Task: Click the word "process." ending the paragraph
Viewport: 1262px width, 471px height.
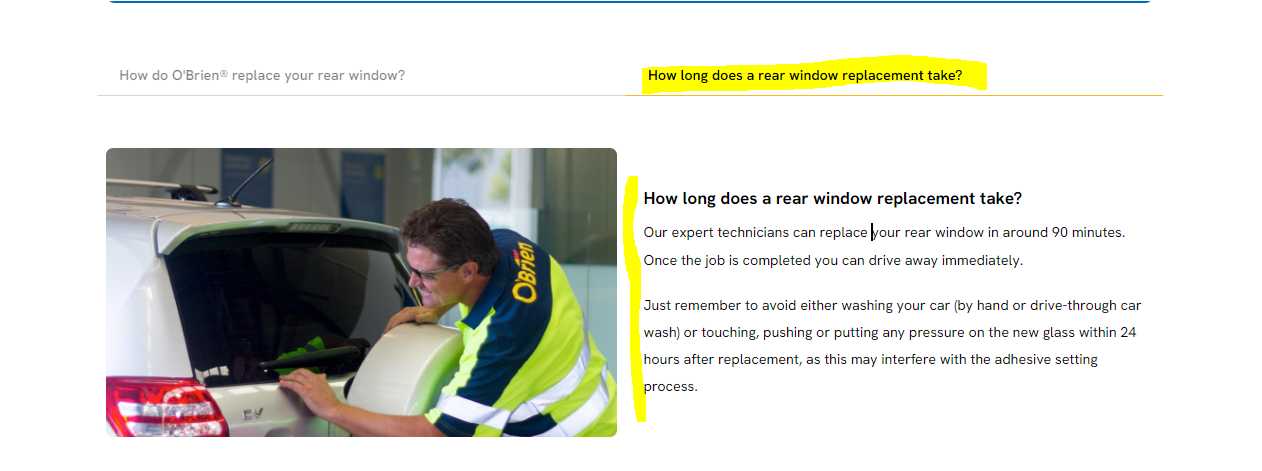Action: 670,387
